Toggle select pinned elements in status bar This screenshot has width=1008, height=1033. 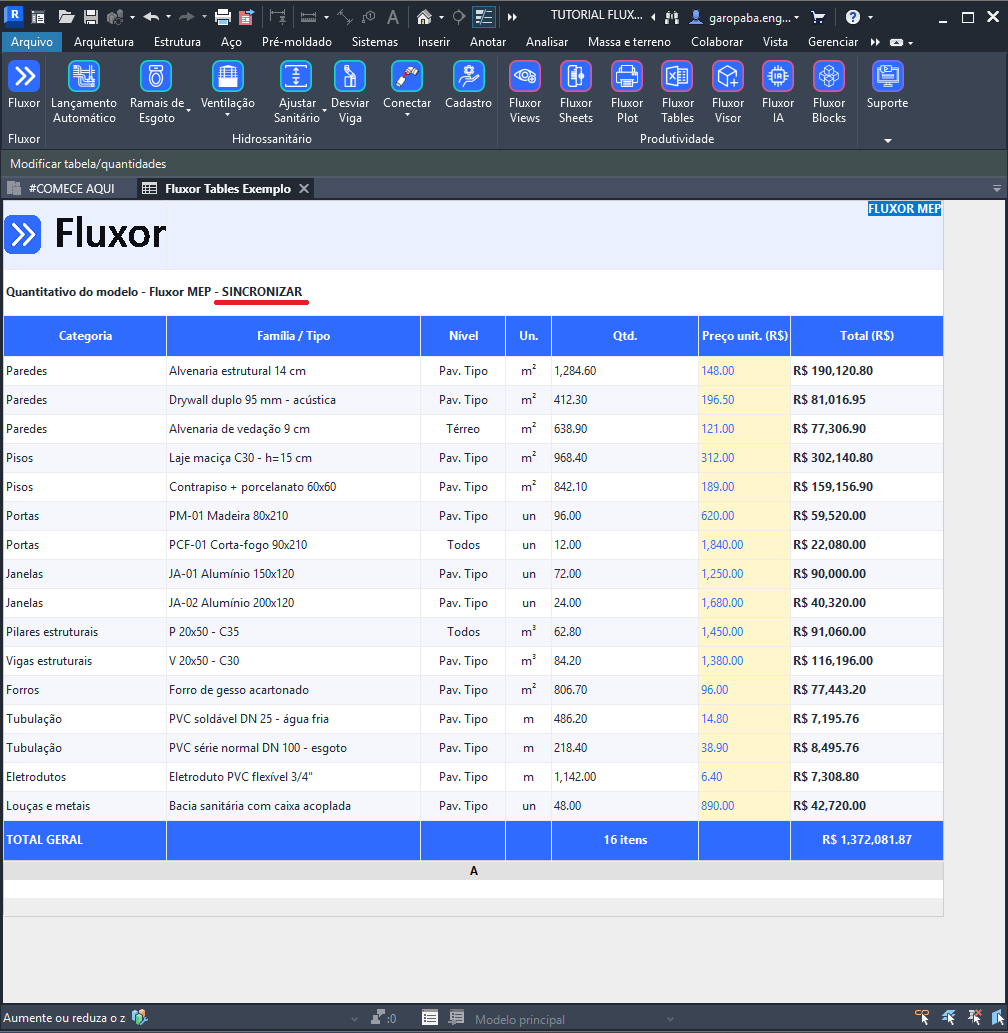974,1018
